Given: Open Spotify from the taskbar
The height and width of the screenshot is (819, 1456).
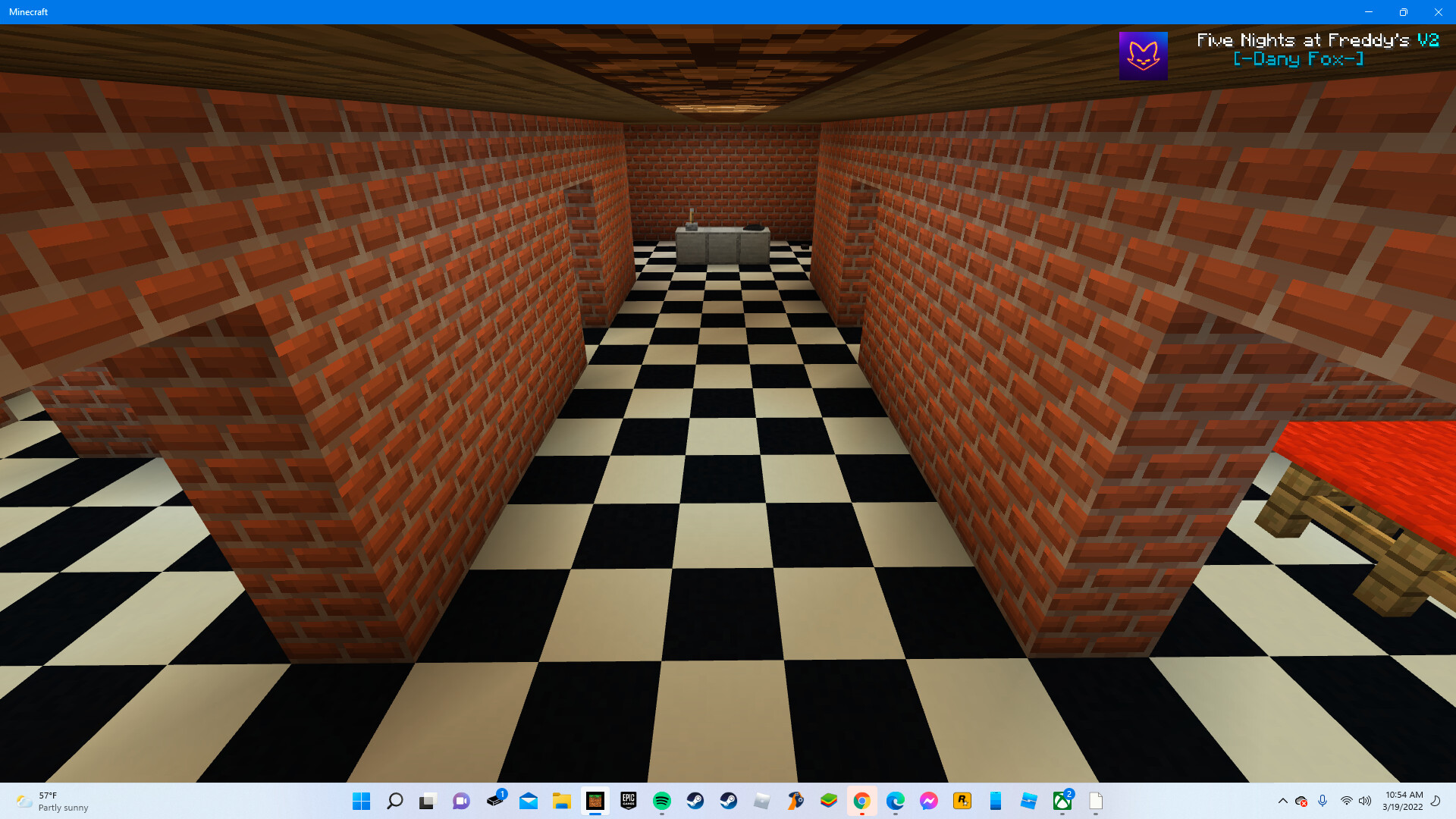Looking at the screenshot, I should click(661, 801).
